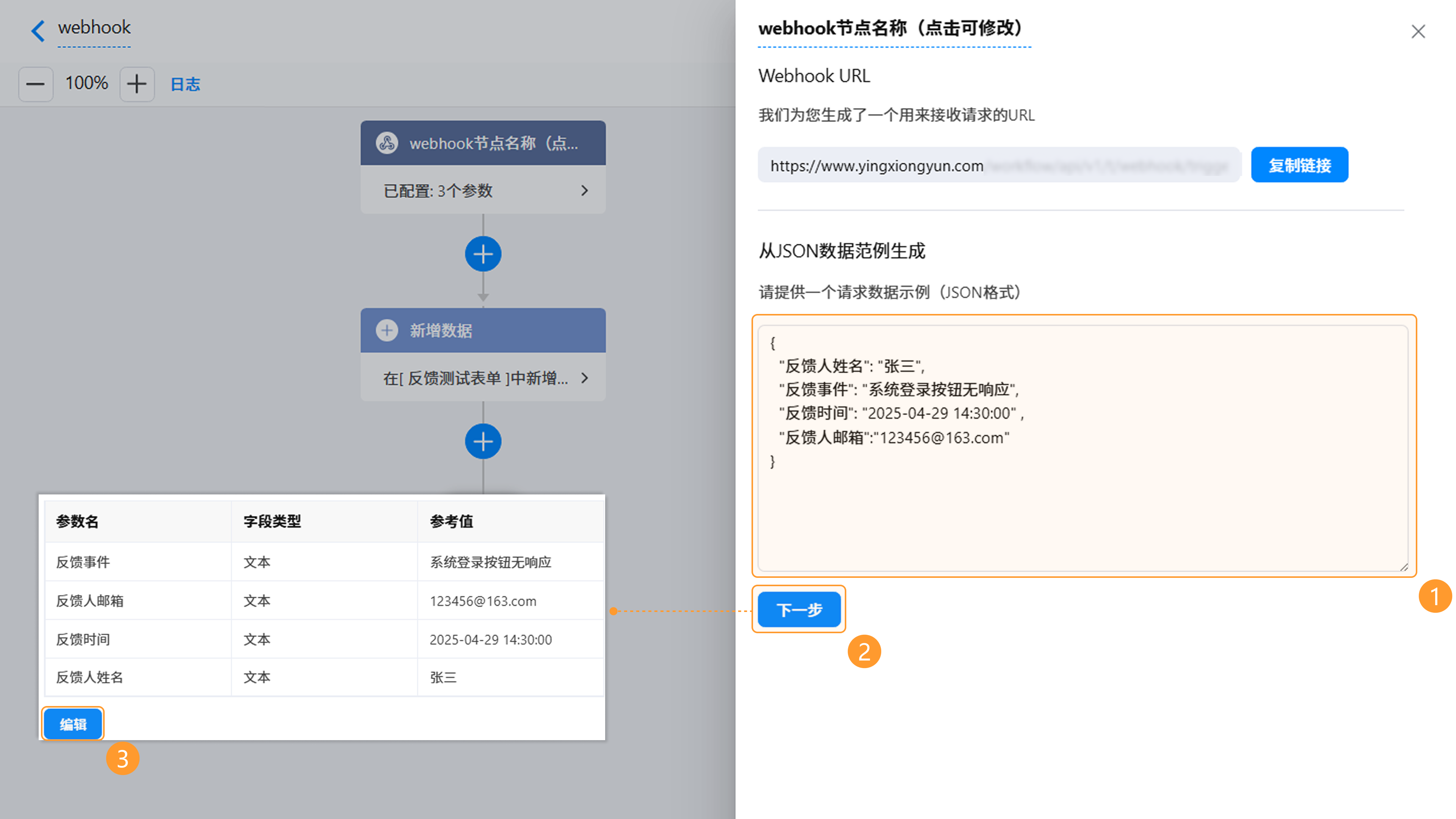Click the webhook node icon in flow
The image size is (1456, 819).
[387, 143]
